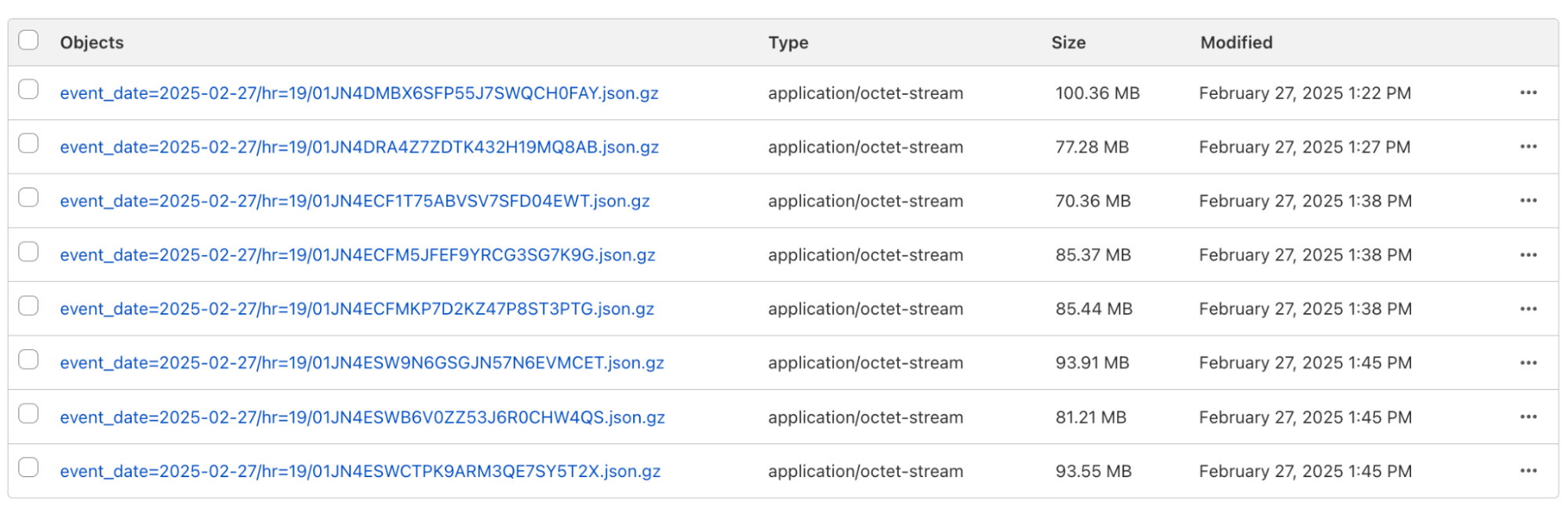Click the Size column header
Viewport: 1568px width, 510px height.
(x=1068, y=42)
